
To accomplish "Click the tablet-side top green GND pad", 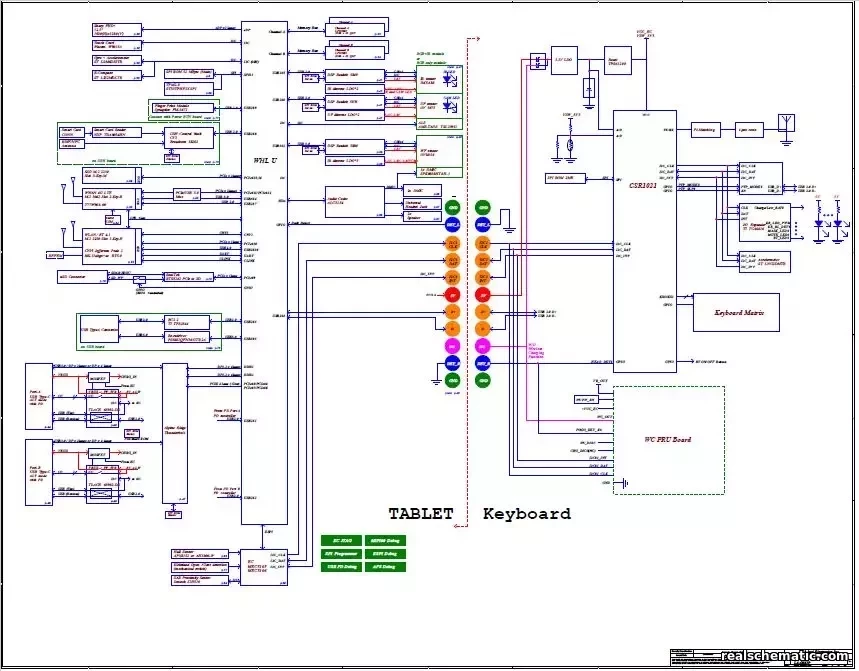I will (x=453, y=208).
